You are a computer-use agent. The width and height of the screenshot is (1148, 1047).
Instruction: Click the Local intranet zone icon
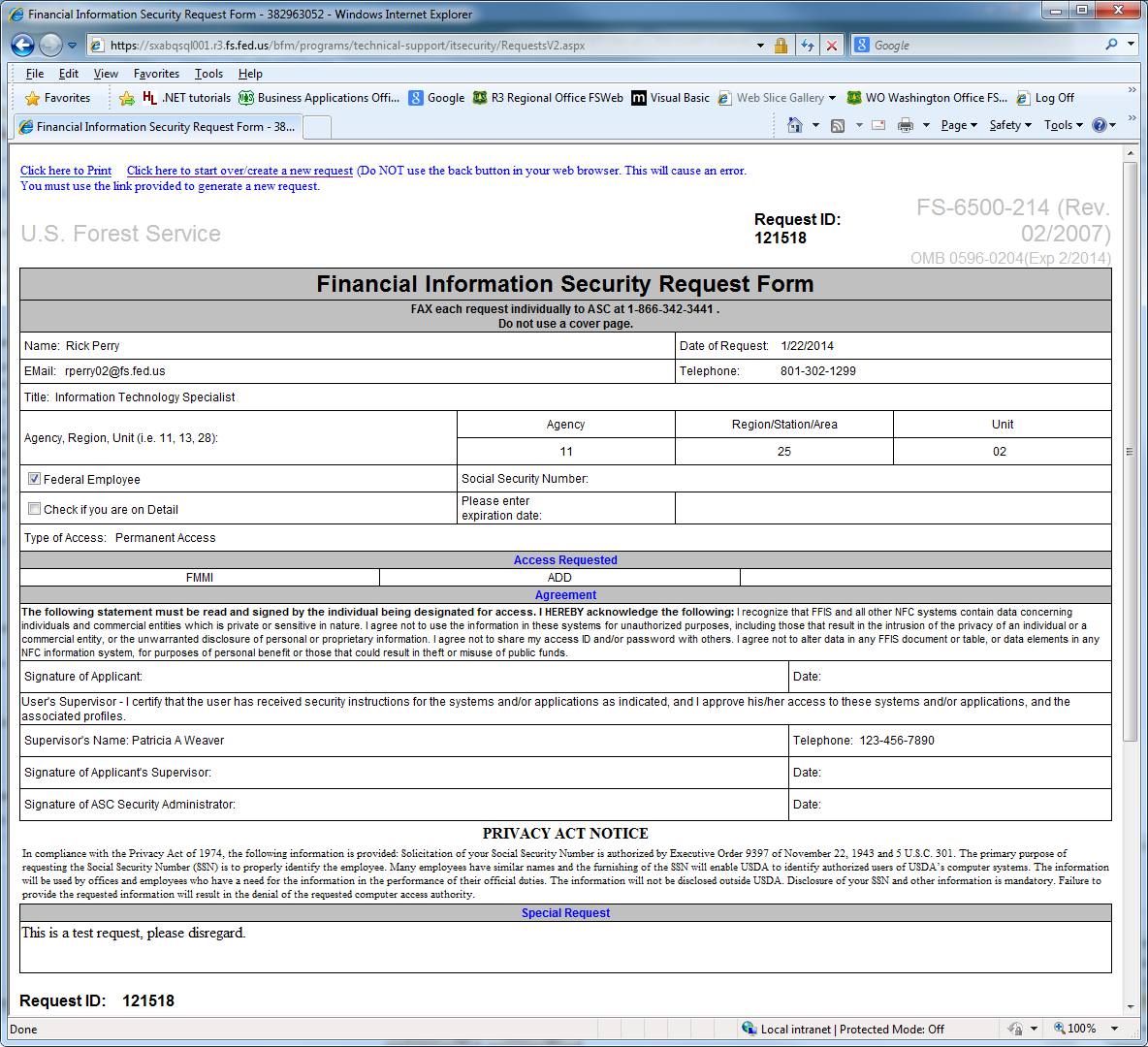[749, 1028]
